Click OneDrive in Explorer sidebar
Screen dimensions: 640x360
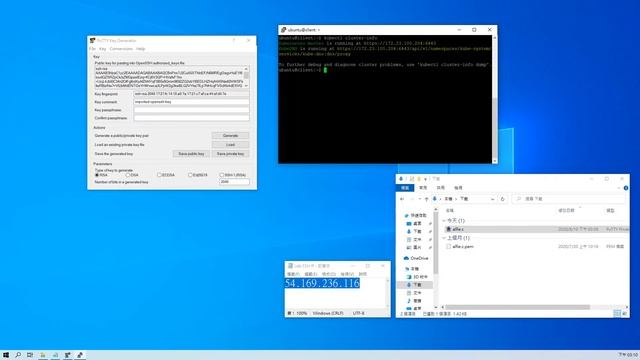[416, 258]
